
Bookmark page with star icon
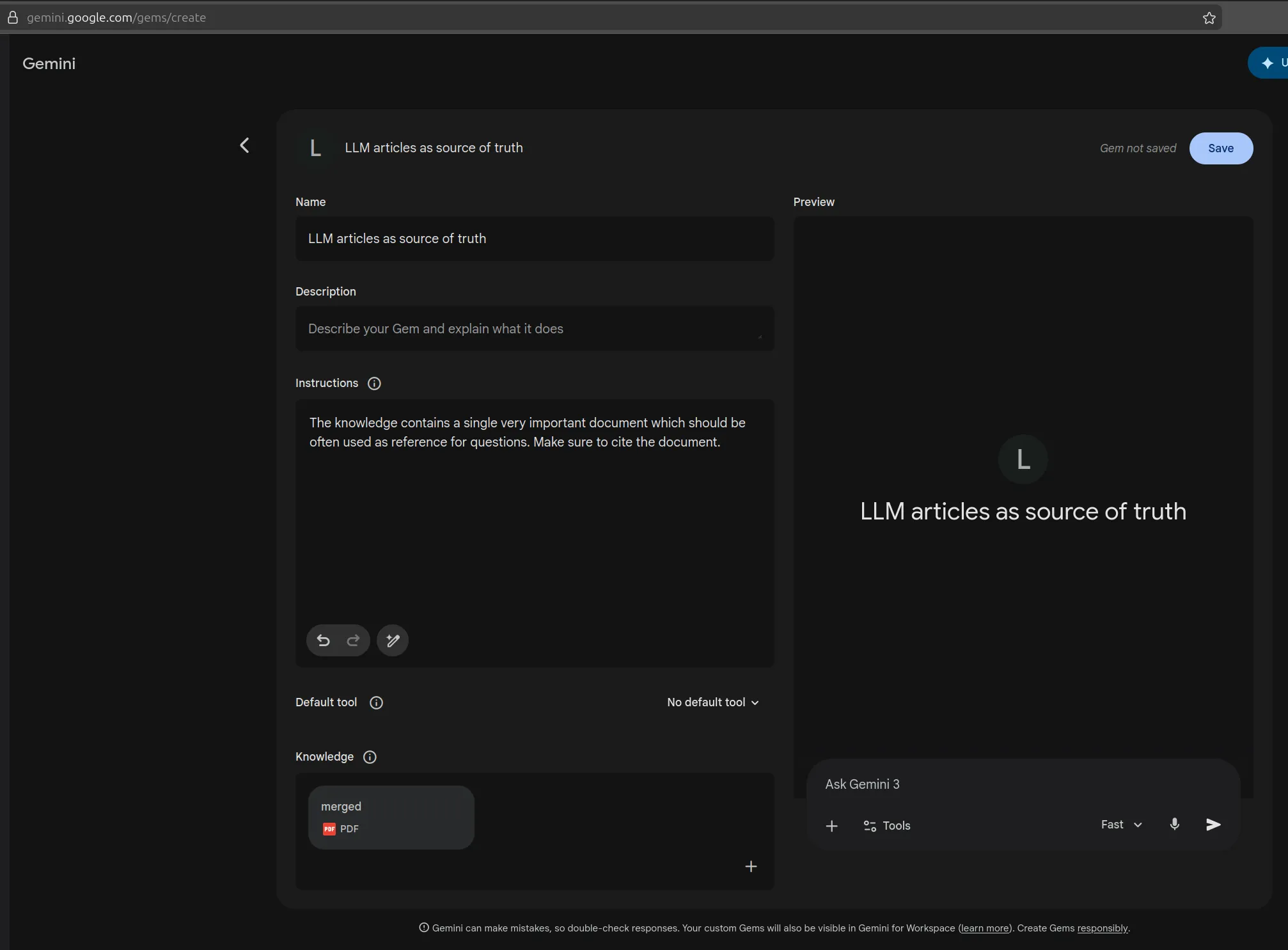click(1209, 18)
